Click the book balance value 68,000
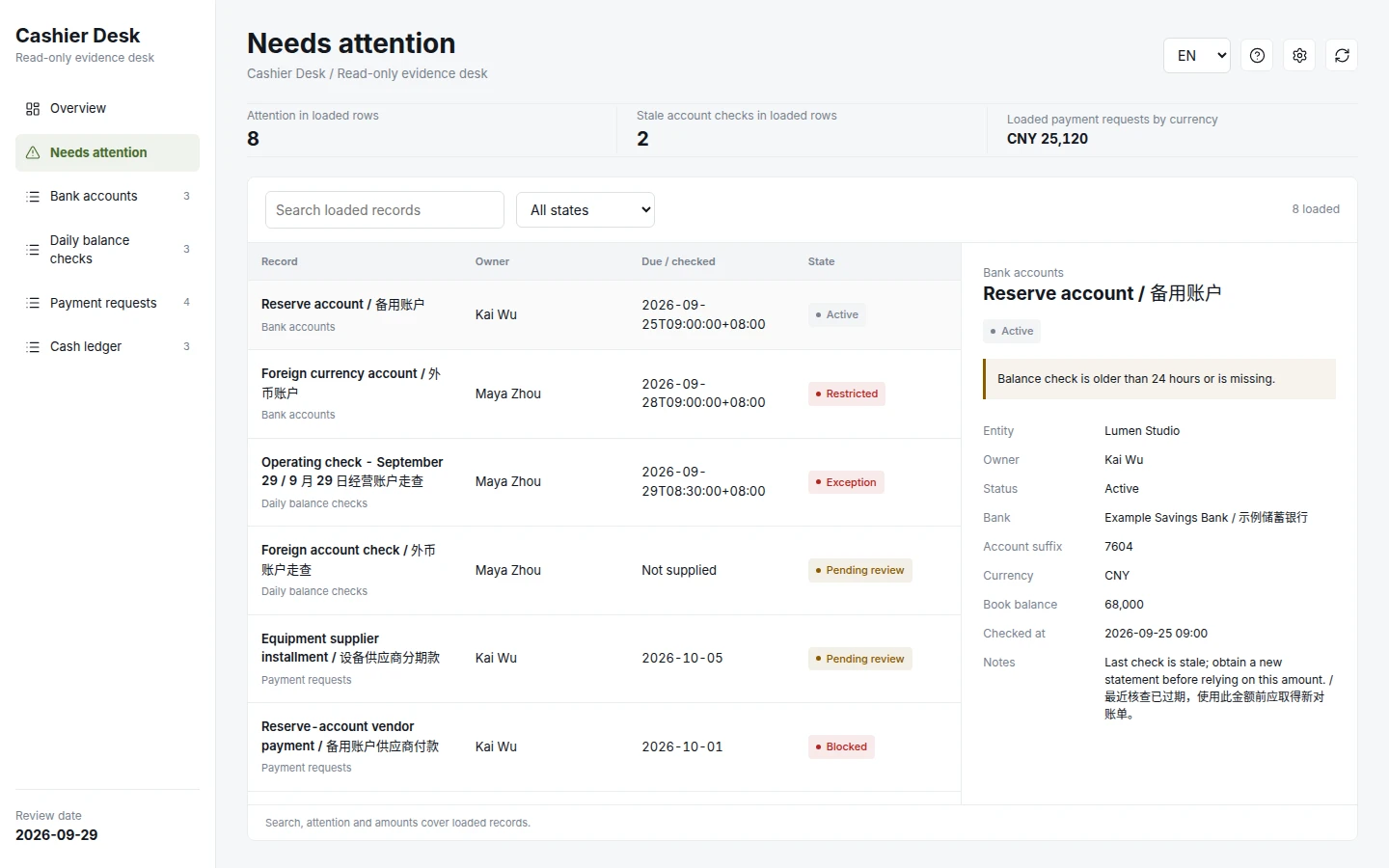Screen dimensions: 1389x868 tap(1124, 605)
